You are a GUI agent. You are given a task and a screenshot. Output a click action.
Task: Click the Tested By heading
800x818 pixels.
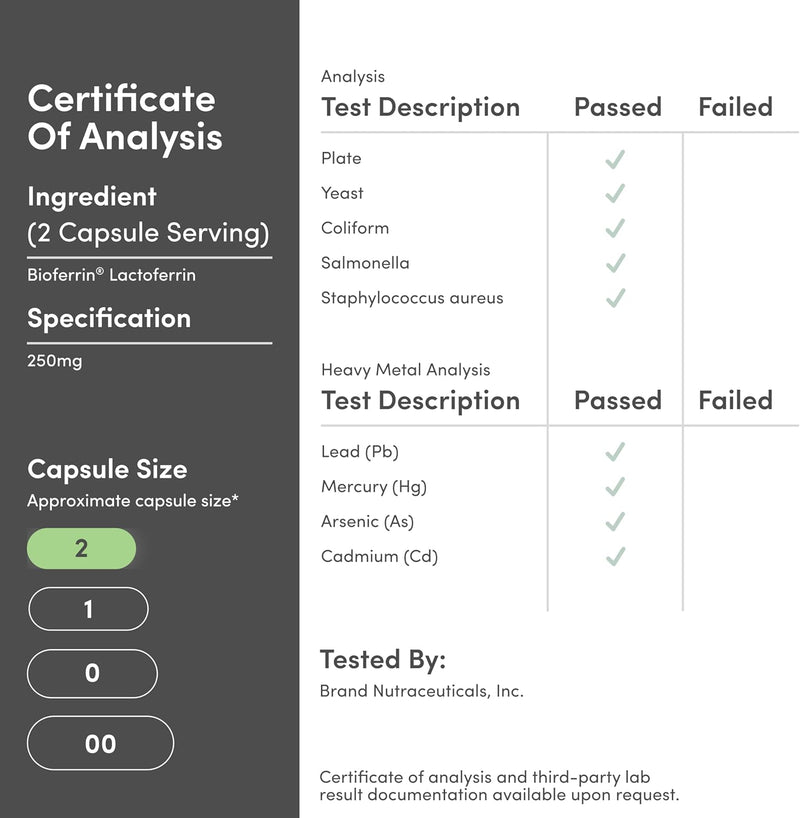pos(382,659)
